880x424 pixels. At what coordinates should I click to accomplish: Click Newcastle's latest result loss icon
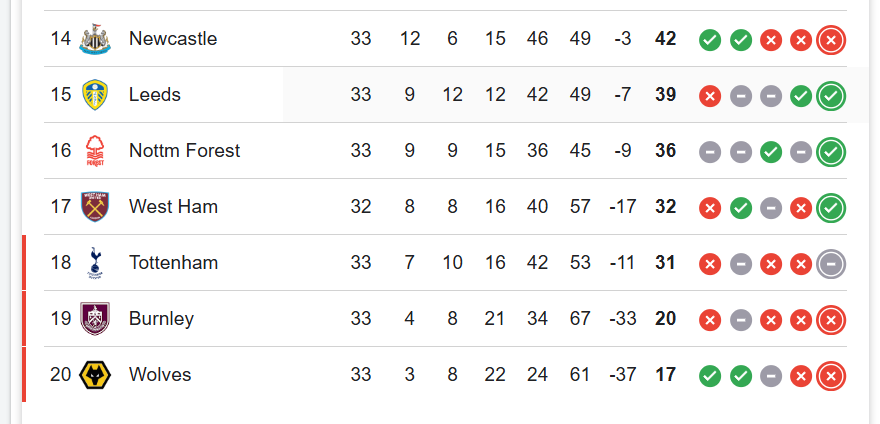pos(831,40)
